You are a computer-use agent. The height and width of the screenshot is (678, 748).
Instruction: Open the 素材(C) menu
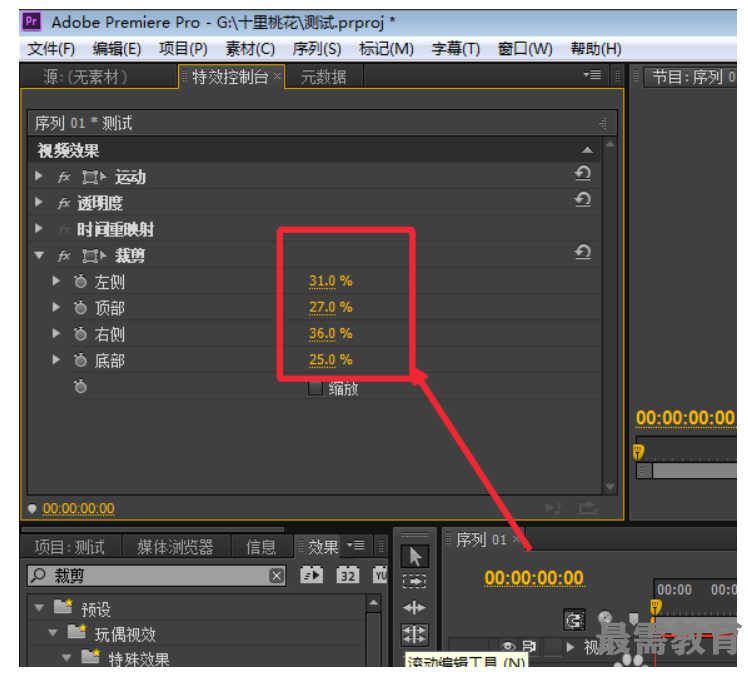pos(250,49)
